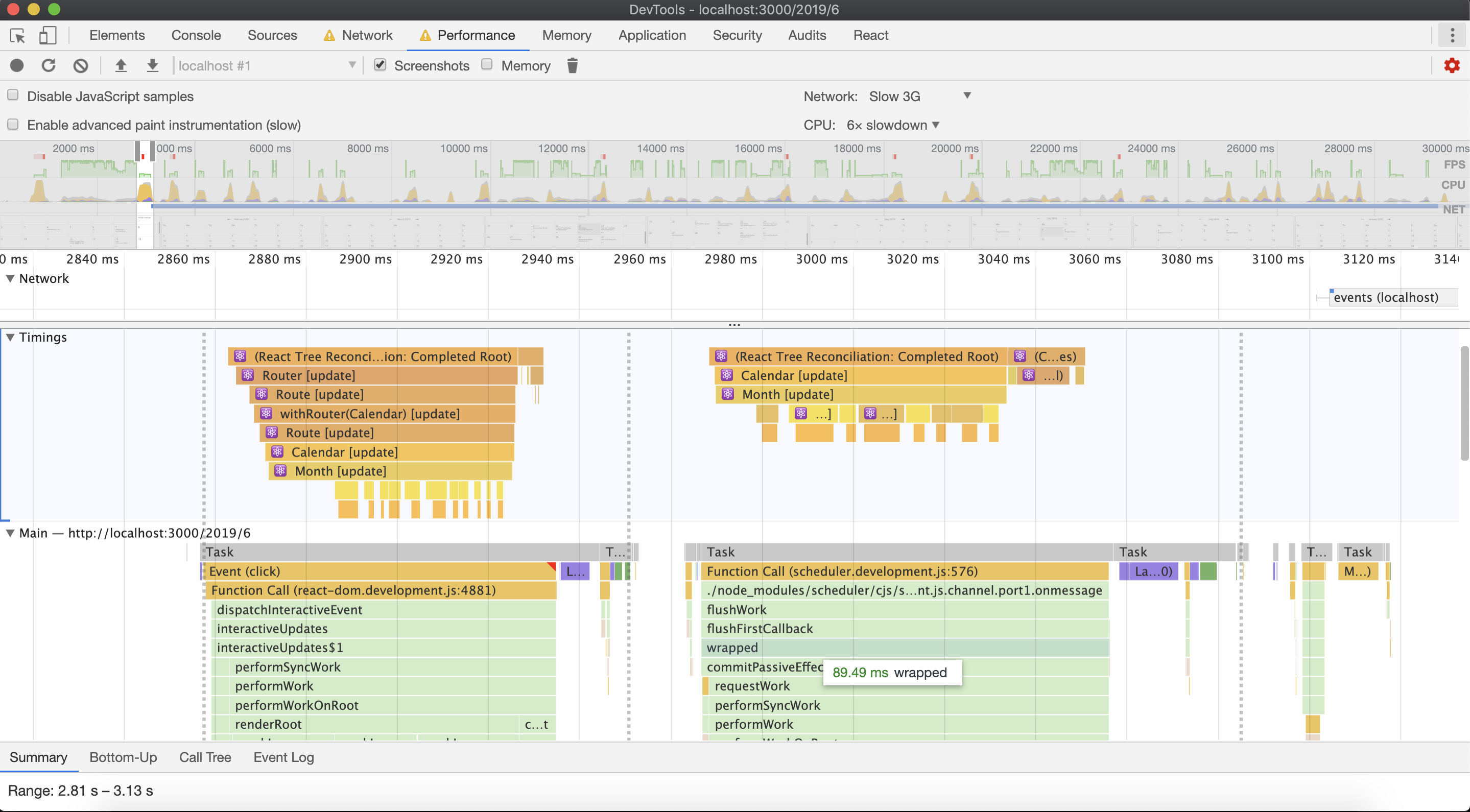Click the clear recording icon
The image size is (1470, 812).
pos(81,65)
